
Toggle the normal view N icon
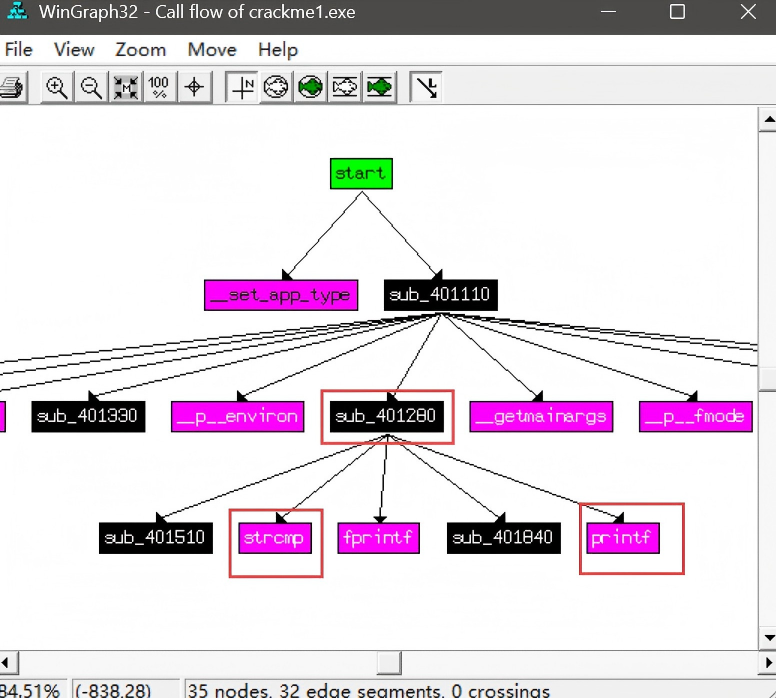[x=242, y=88]
